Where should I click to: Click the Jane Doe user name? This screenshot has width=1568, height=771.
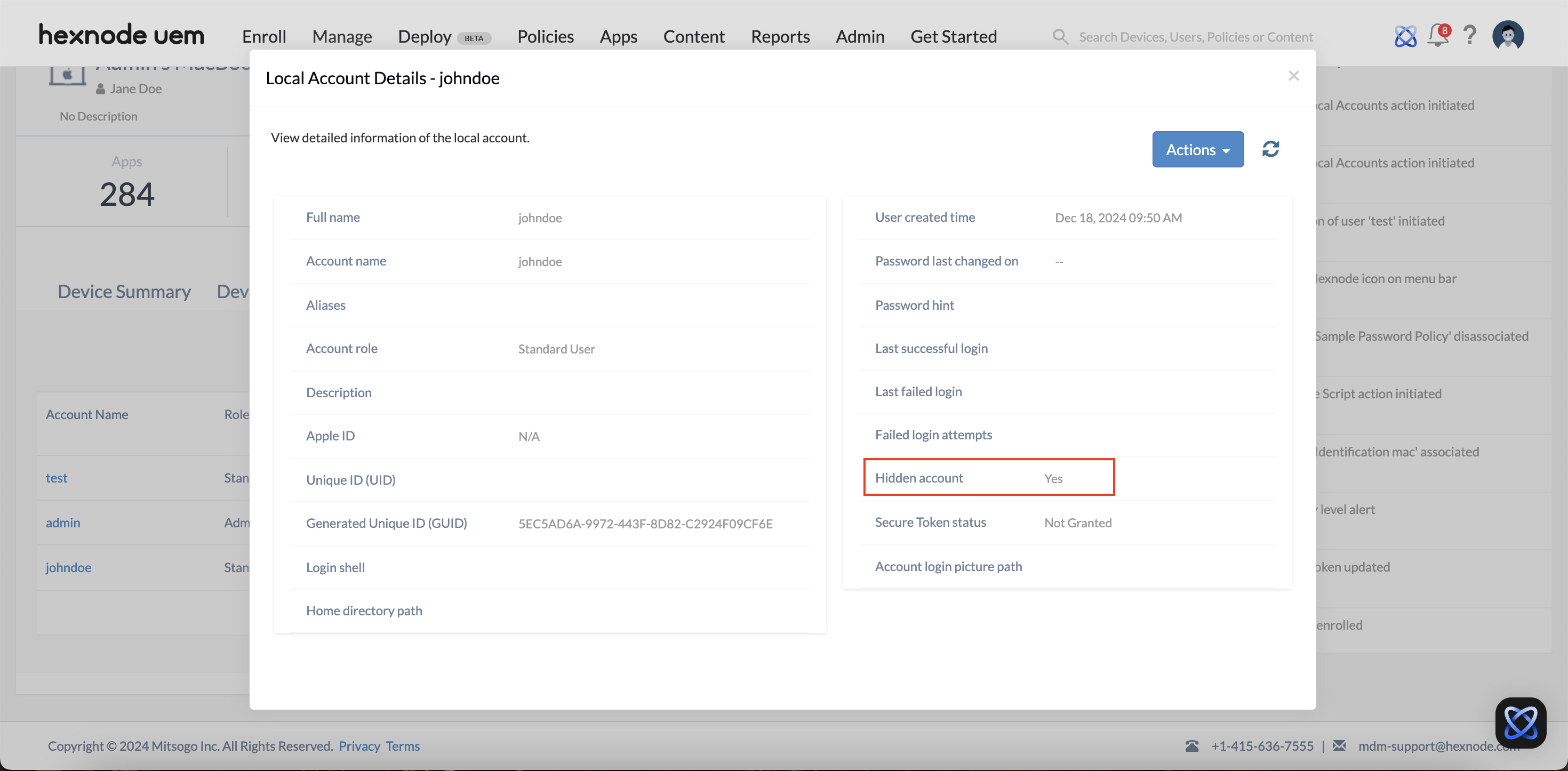136,89
